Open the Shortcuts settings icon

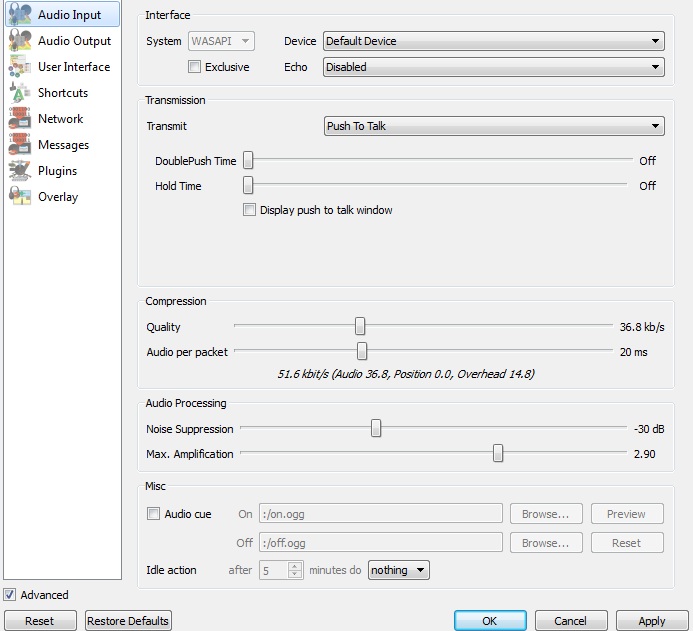pyautogui.click(x=20, y=93)
